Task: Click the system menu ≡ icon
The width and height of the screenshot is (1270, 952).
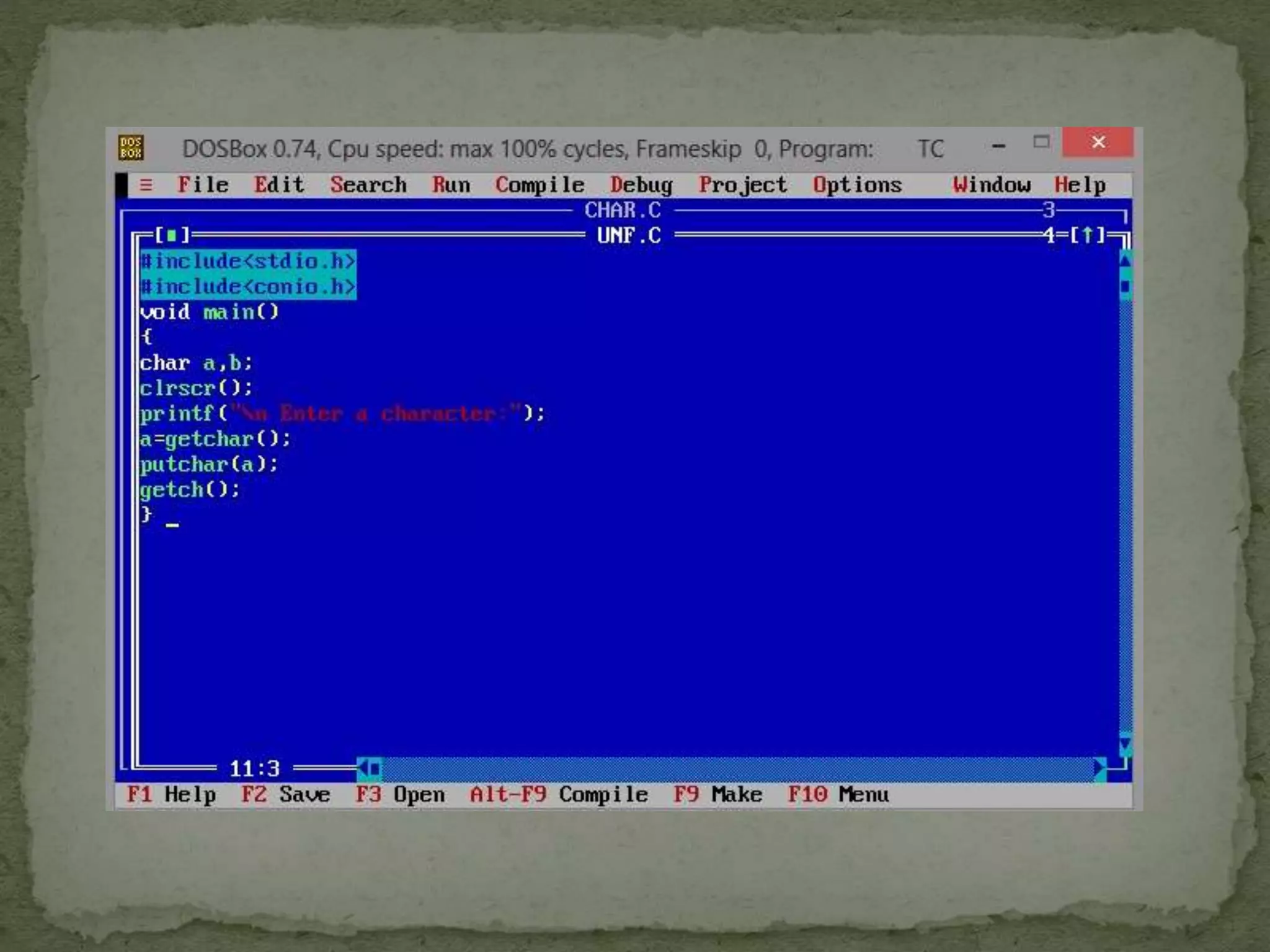Action: 146,185
